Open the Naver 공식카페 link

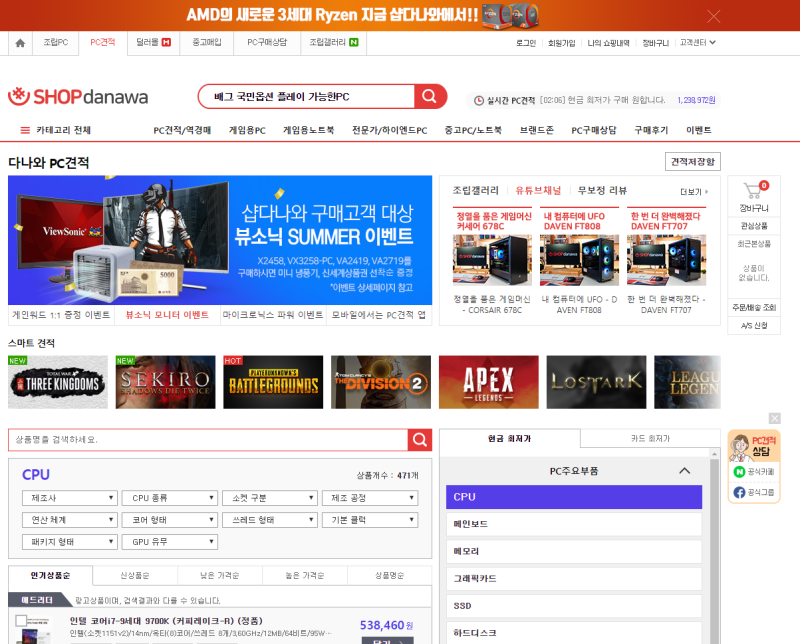click(754, 472)
